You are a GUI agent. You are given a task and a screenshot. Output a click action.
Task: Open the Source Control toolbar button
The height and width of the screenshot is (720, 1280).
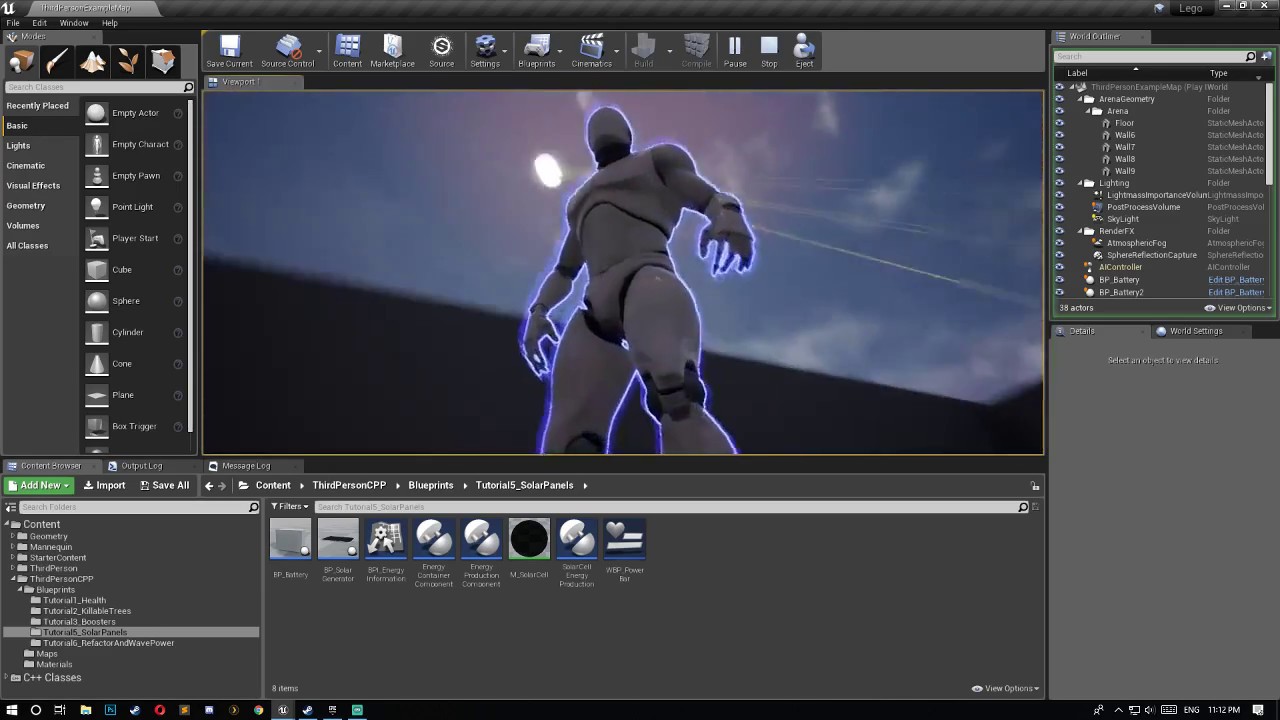point(288,50)
